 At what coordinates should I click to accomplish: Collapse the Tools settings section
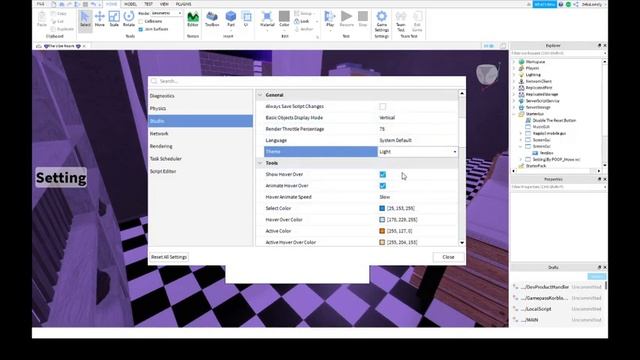(260, 163)
